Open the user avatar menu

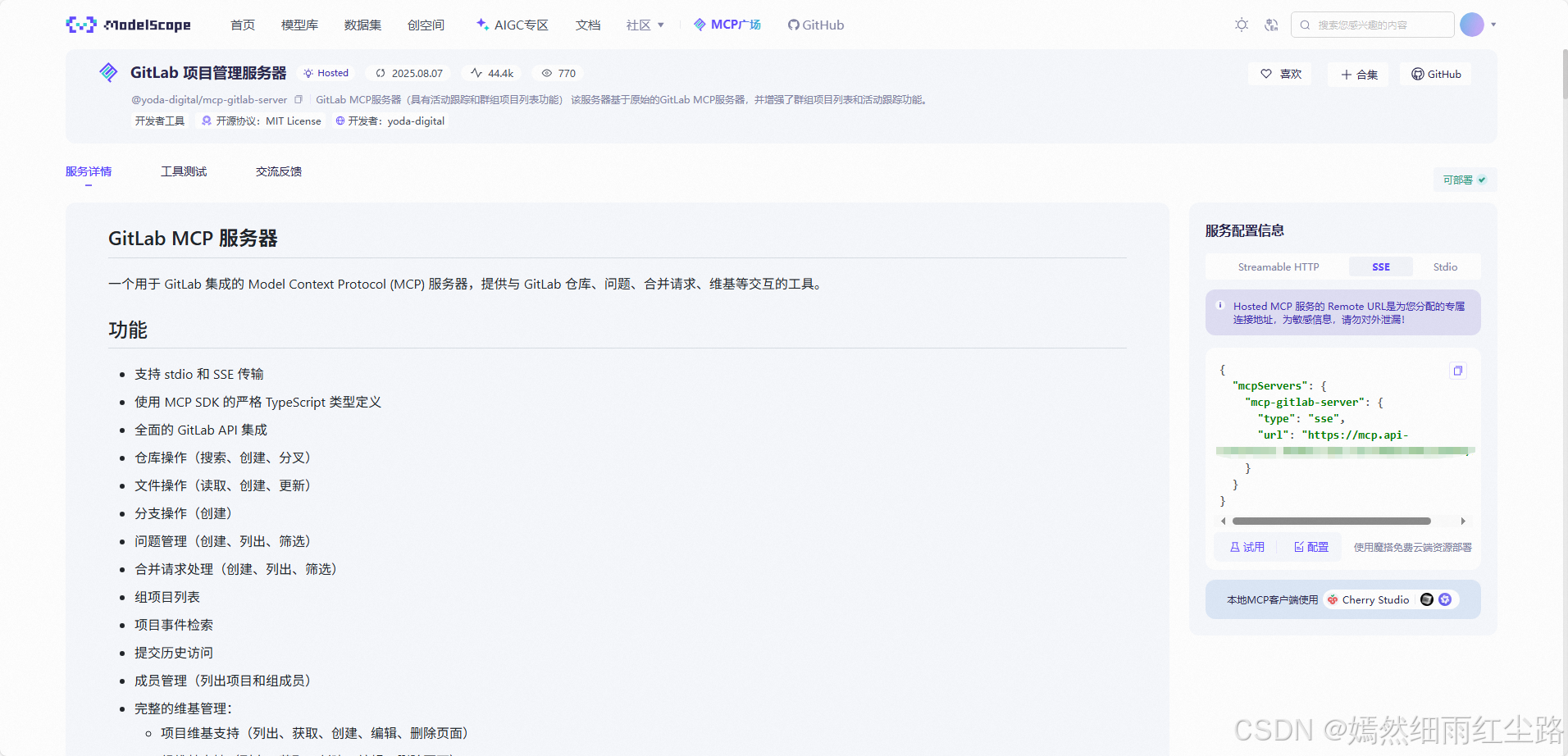point(1472,25)
